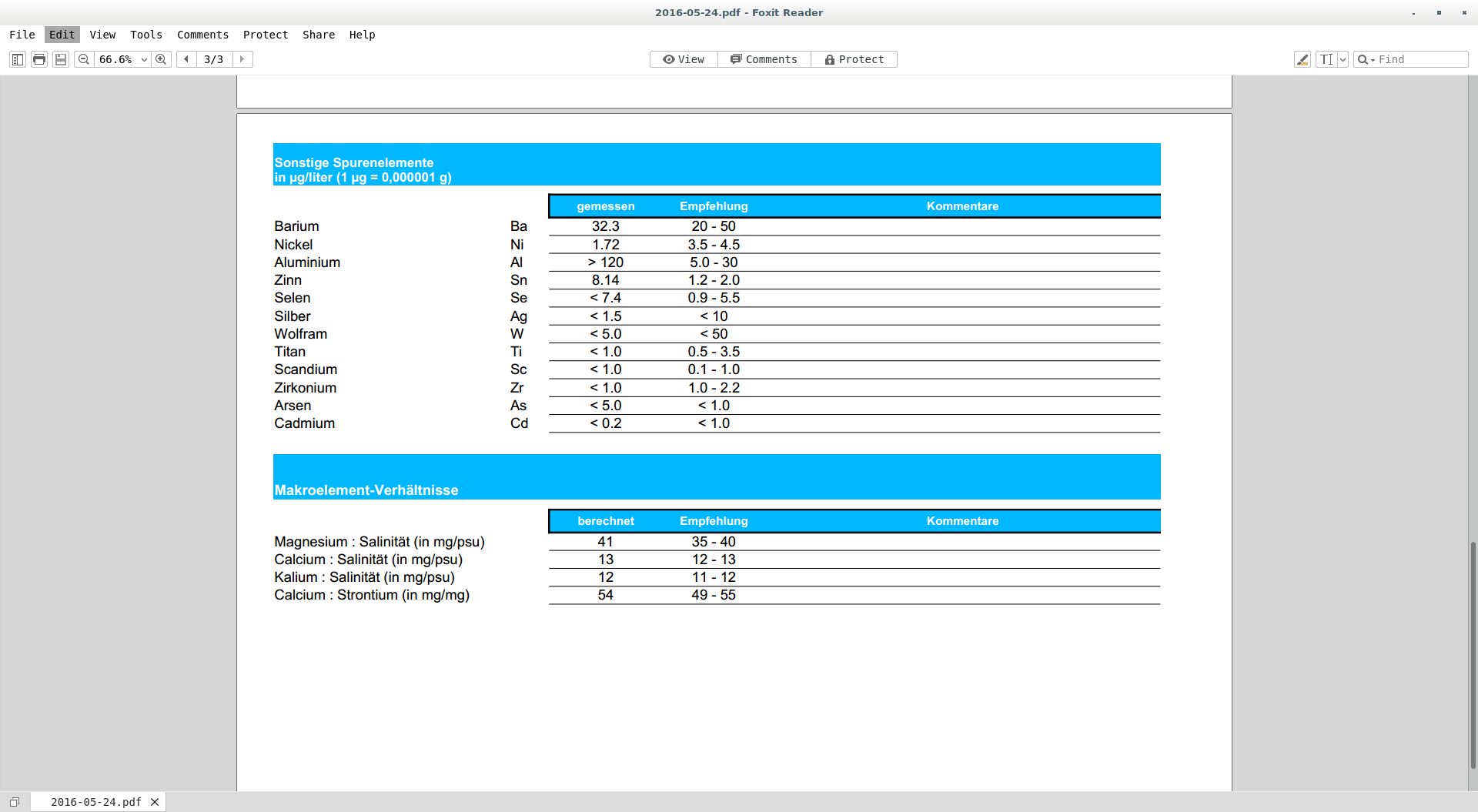This screenshot has width=1478, height=812.
Task: Click the Save floppy disk icon
Action: pyautogui.click(x=61, y=59)
